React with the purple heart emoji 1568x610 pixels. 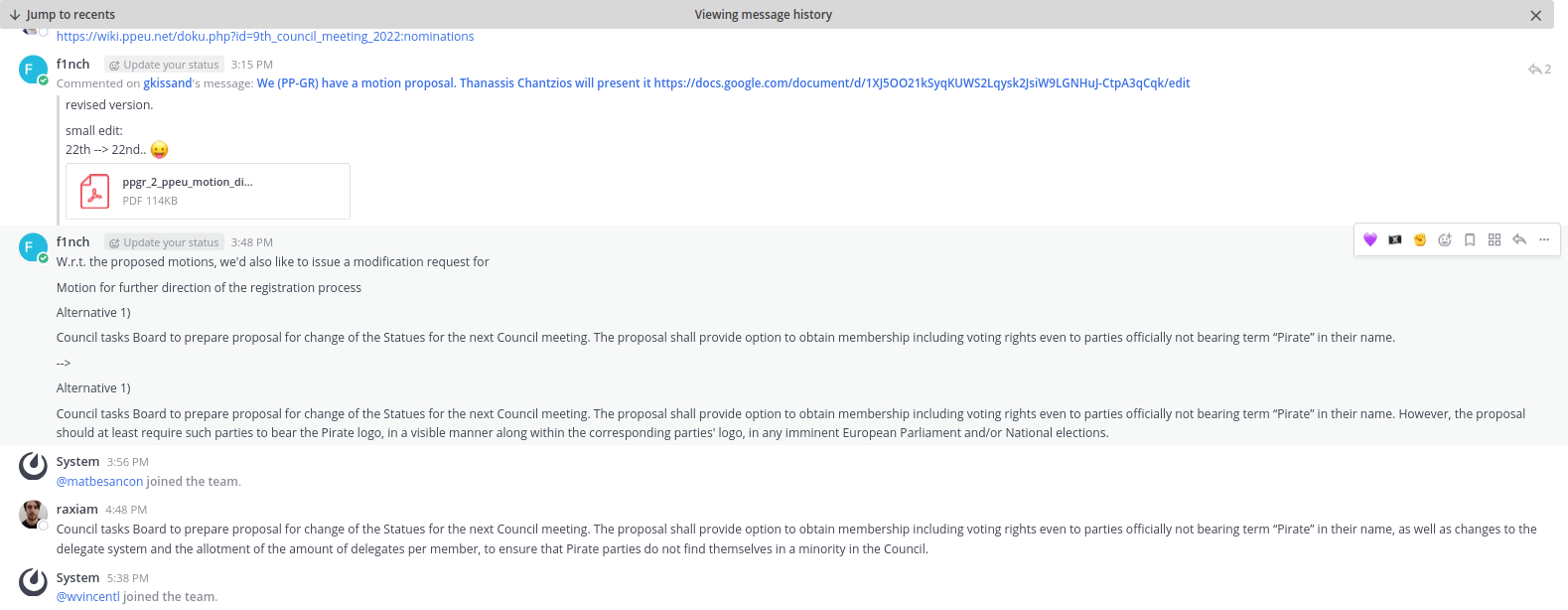1370,239
